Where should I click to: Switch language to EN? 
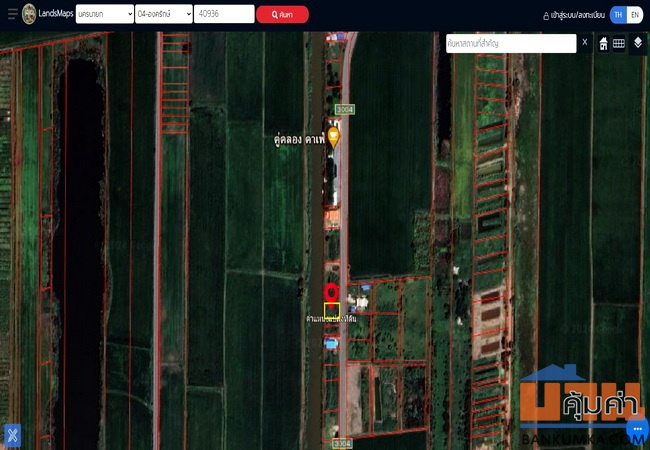point(634,14)
